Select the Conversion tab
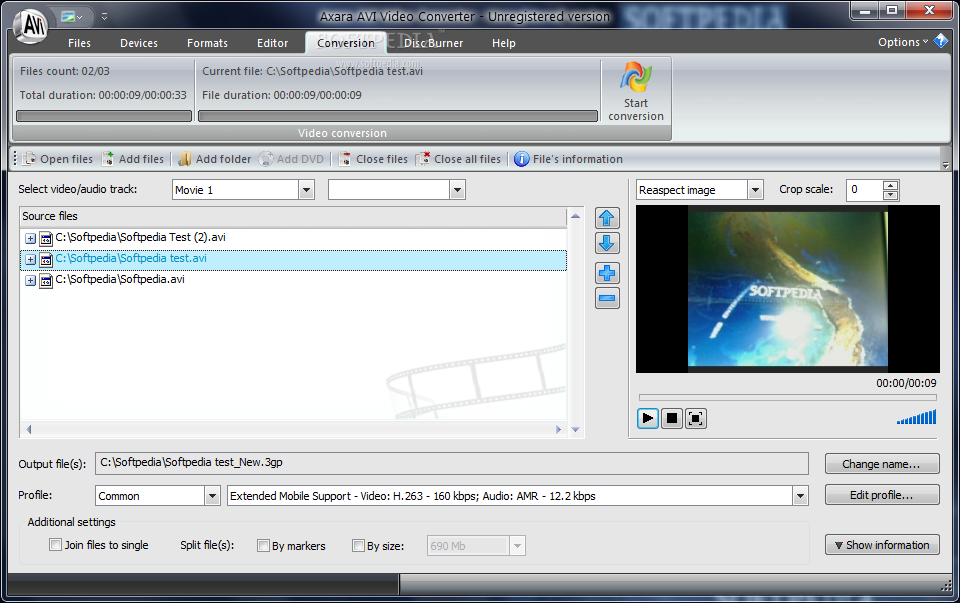 click(346, 43)
